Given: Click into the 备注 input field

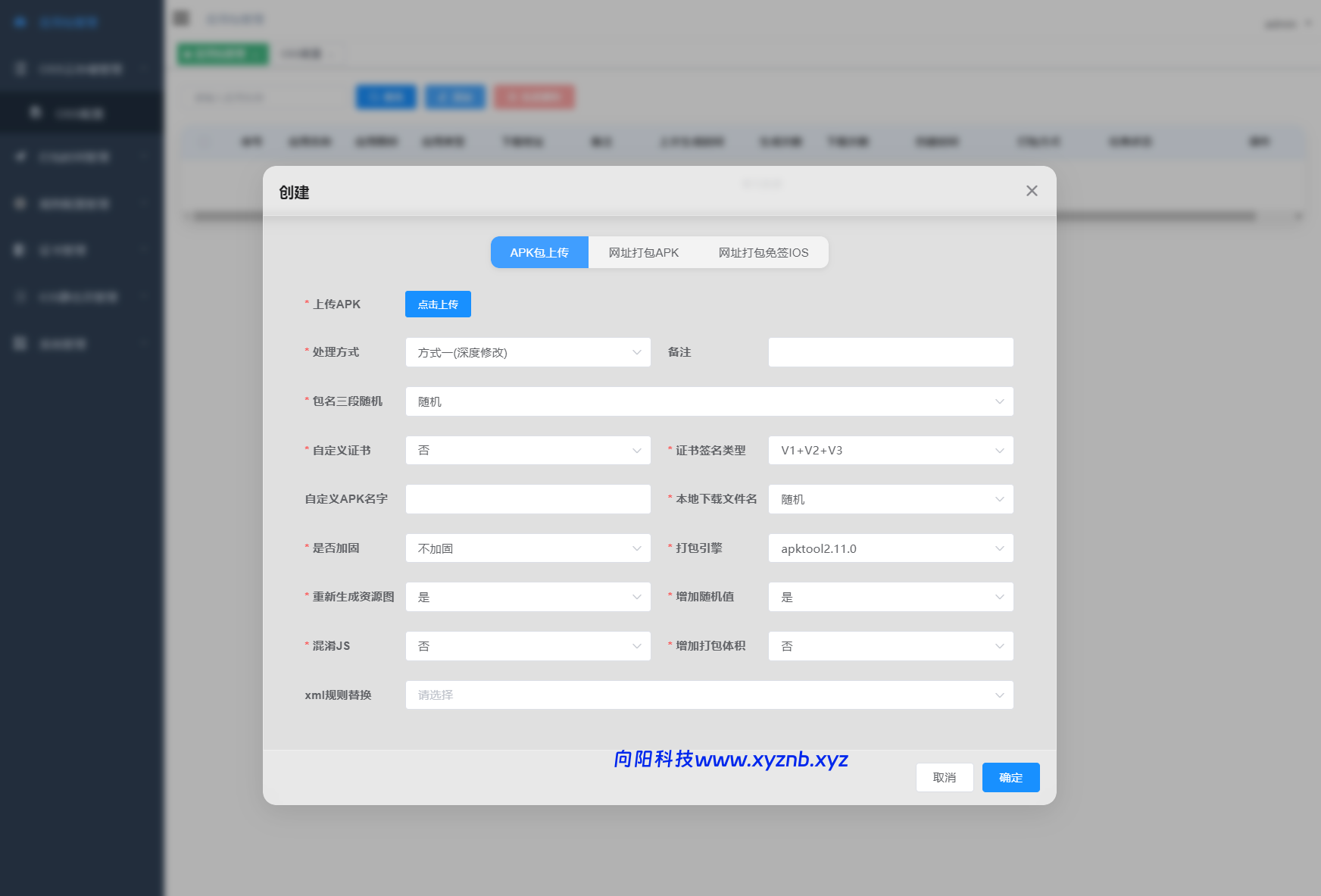Looking at the screenshot, I should 890,352.
